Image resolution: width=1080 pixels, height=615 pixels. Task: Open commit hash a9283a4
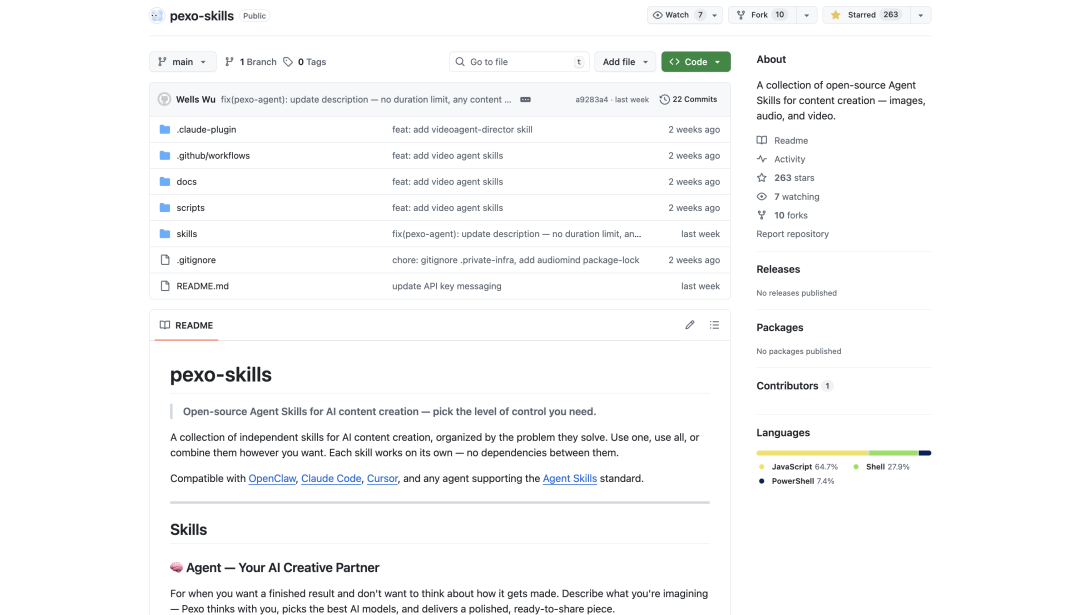point(592,100)
